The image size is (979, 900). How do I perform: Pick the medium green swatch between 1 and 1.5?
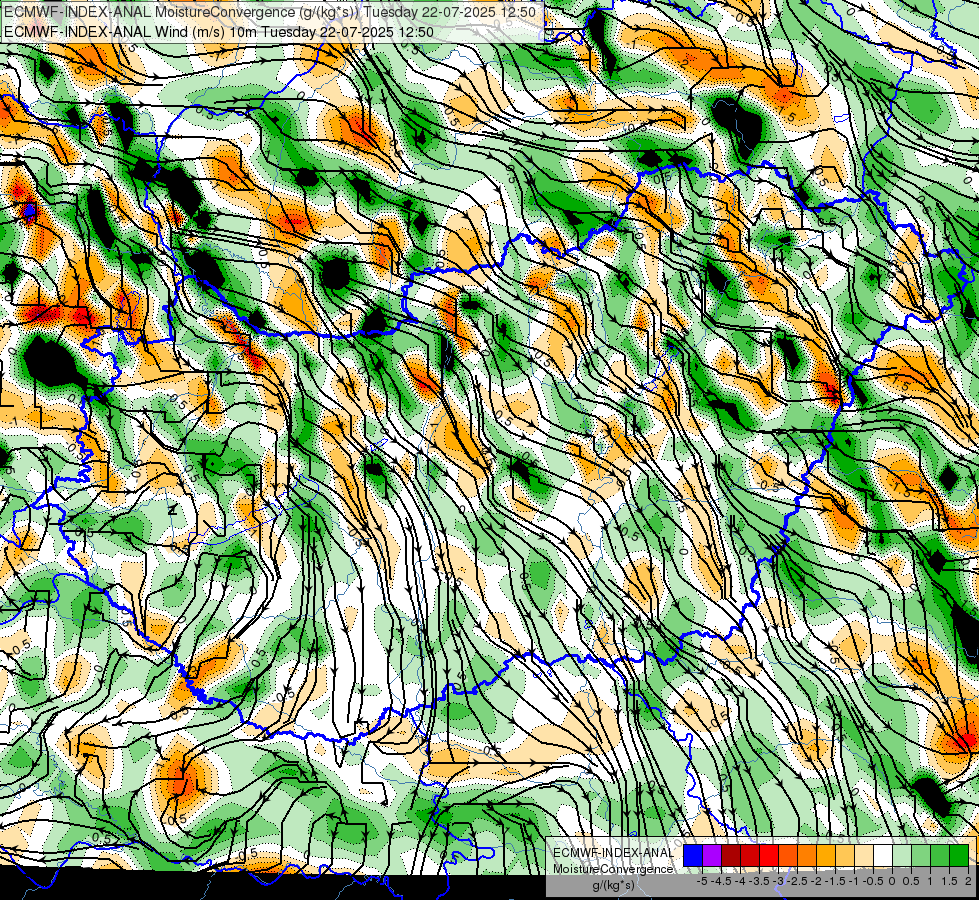click(x=940, y=855)
